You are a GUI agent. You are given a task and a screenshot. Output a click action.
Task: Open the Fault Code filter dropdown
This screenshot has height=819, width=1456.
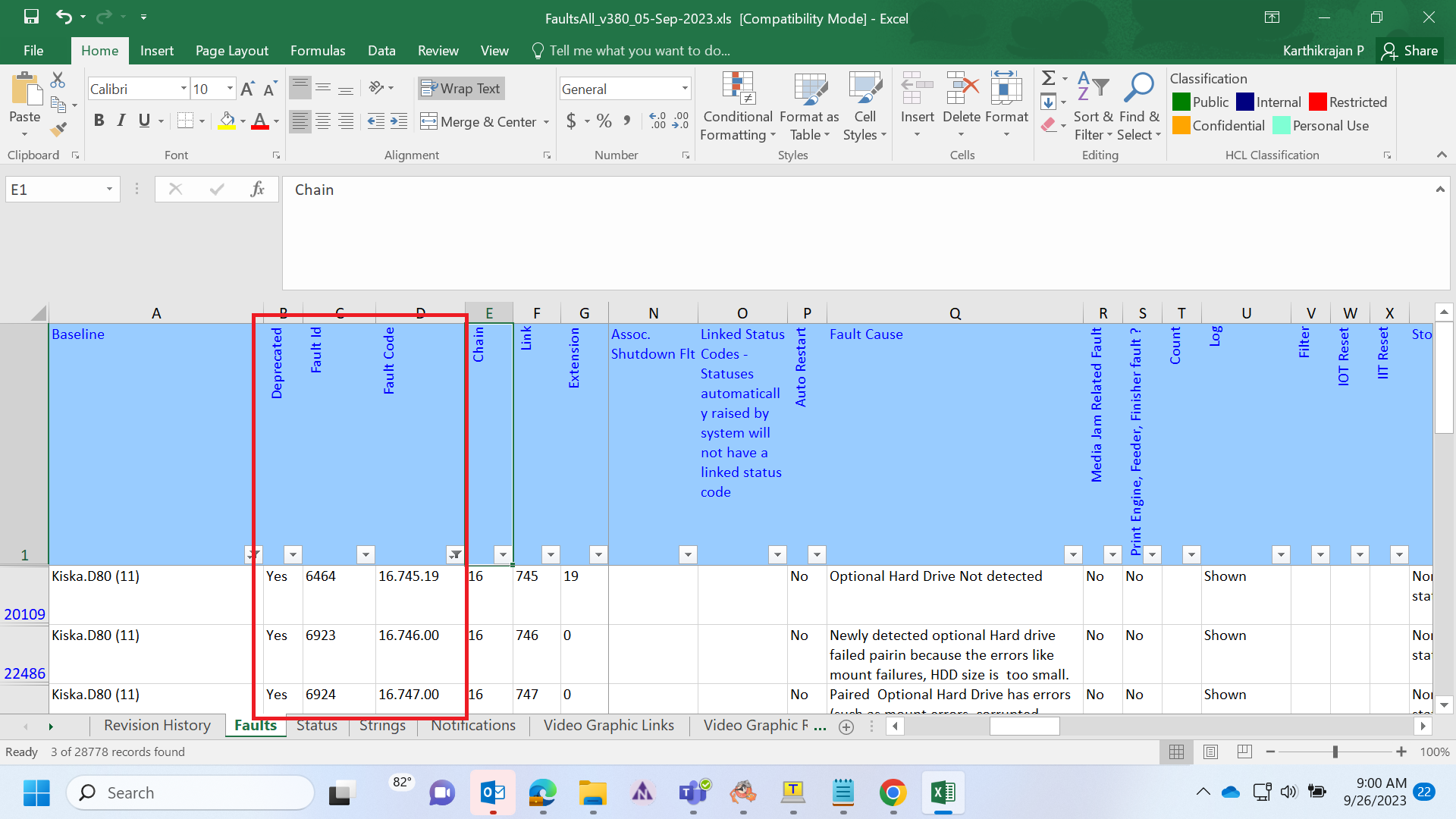[x=454, y=554]
